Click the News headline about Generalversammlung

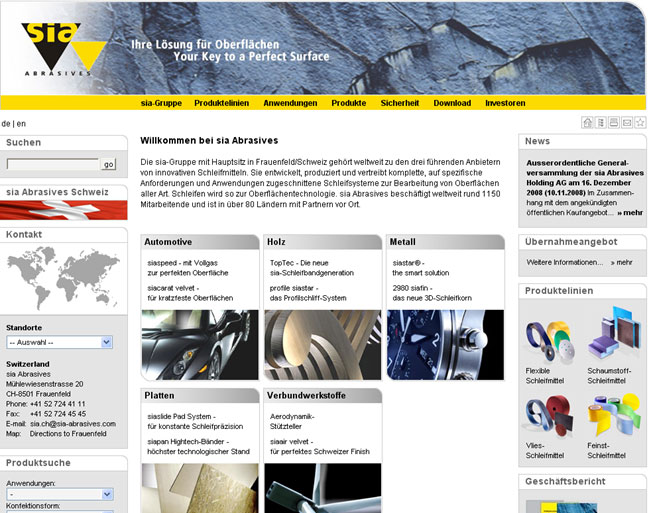coord(585,178)
